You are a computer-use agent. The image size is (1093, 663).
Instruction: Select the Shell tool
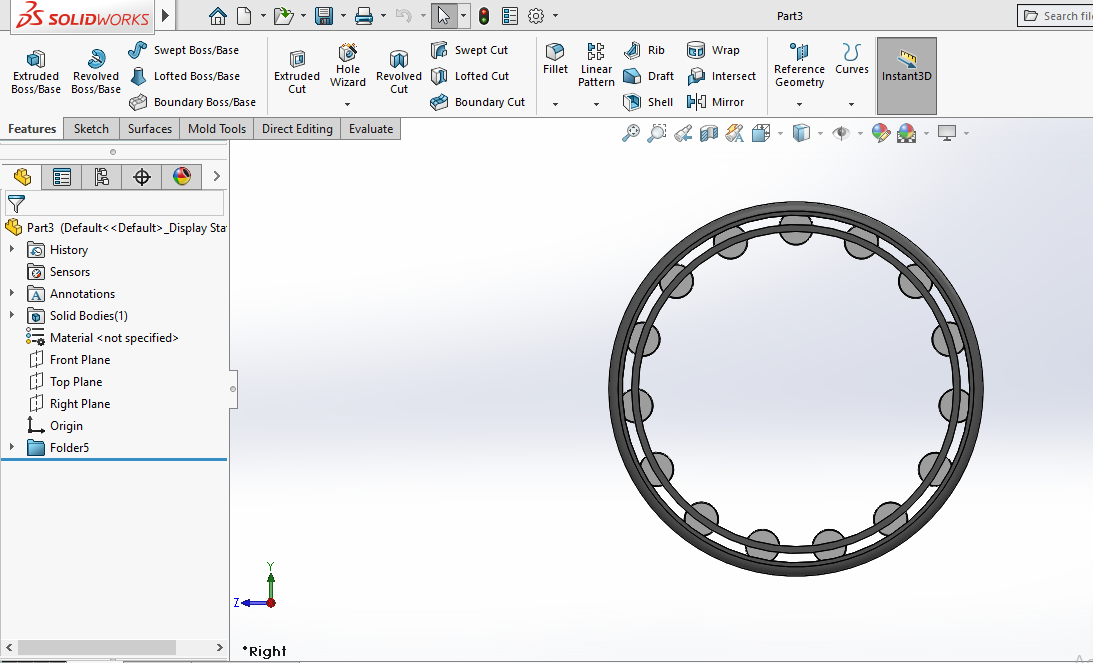(648, 102)
